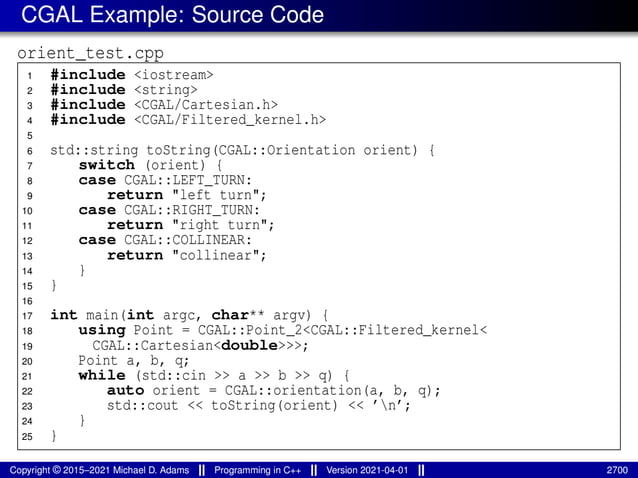Select the '#include <CGAL/Cartesian.h>' line
Image resolution: width=638 pixels, height=478 pixels.
[x=164, y=105]
